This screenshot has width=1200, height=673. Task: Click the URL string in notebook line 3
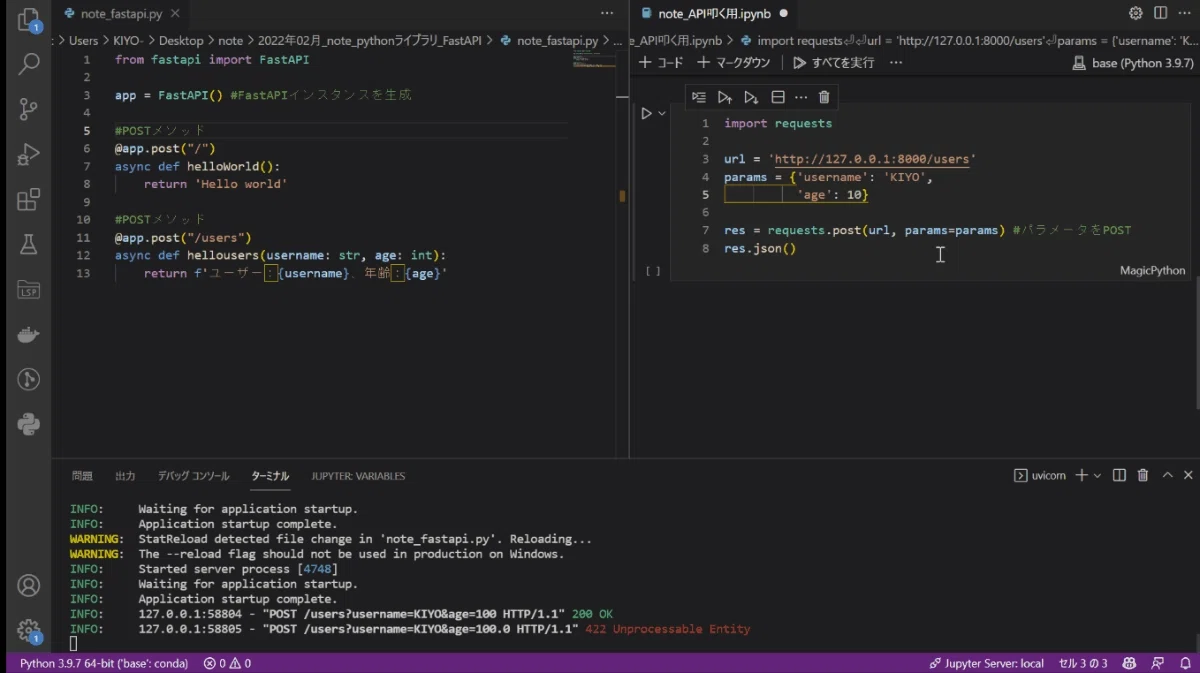tap(872, 159)
